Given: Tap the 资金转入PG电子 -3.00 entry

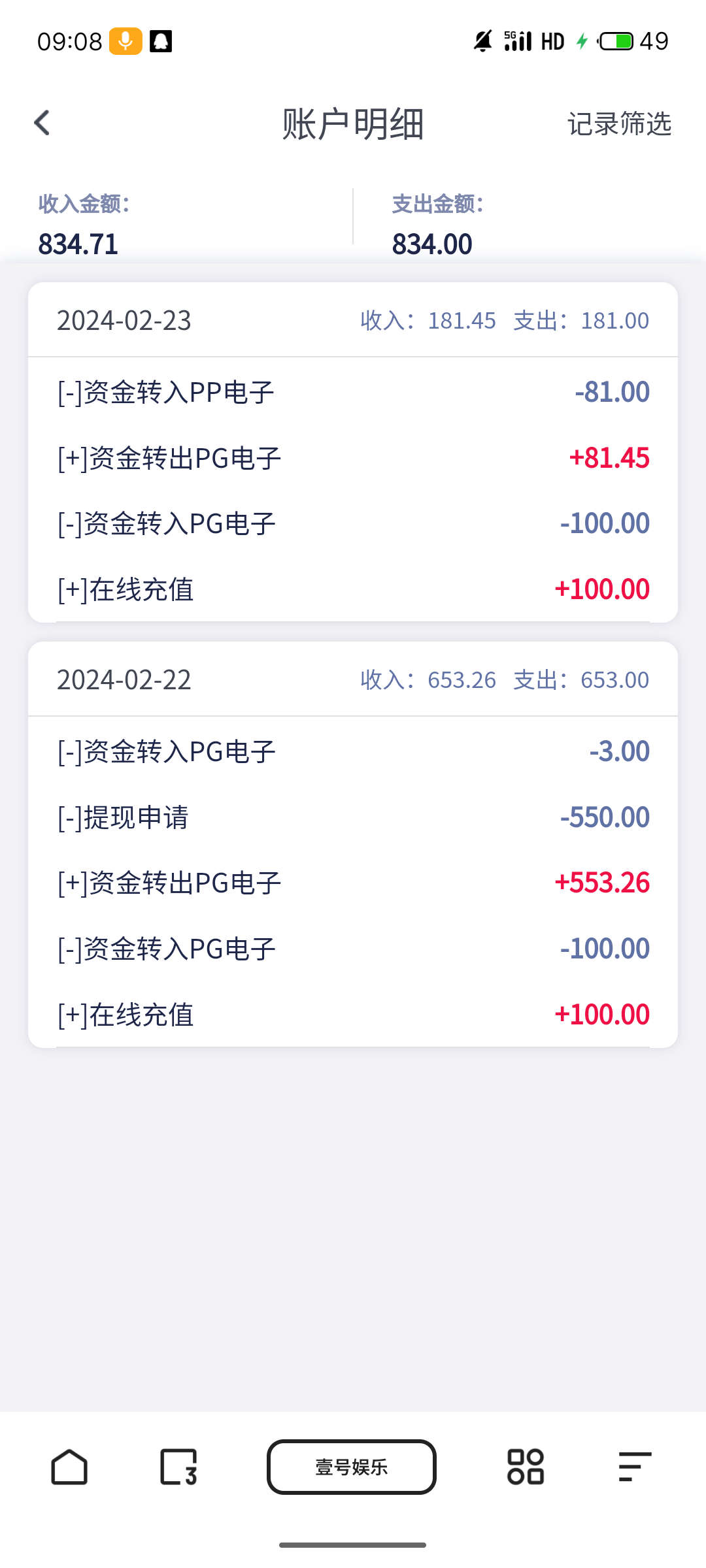Looking at the screenshot, I should [x=353, y=751].
